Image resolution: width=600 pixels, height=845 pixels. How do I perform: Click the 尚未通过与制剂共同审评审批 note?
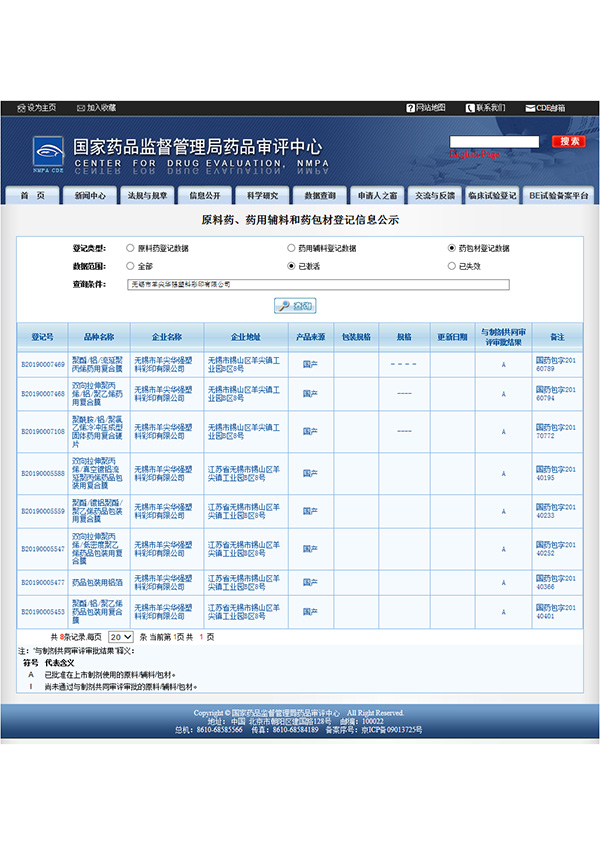pyautogui.click(x=121, y=687)
